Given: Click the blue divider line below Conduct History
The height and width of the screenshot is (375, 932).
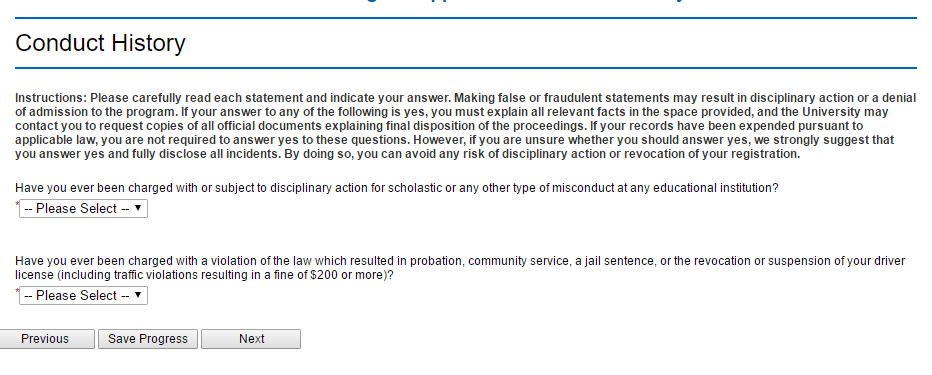Looking at the screenshot, I should pyautogui.click(x=465, y=68).
